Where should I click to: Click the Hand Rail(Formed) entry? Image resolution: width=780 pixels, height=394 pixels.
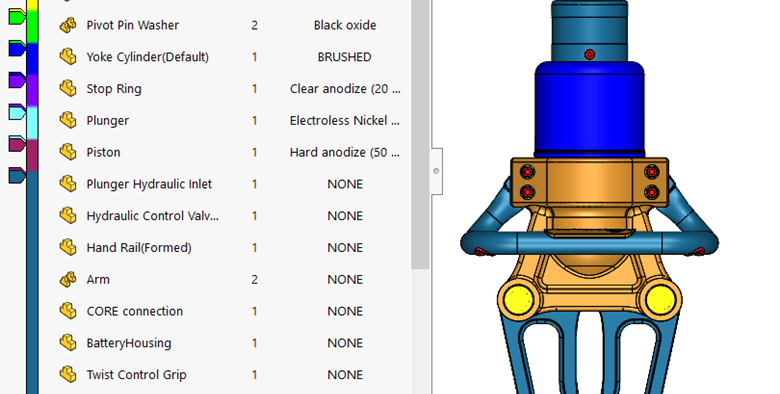[139, 248]
